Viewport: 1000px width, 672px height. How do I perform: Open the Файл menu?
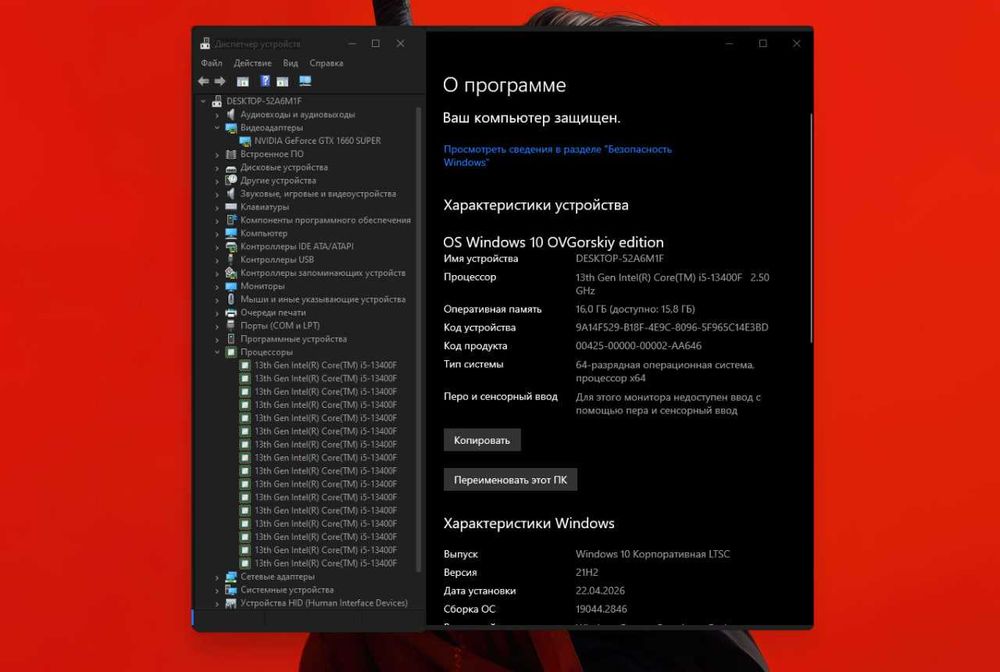pos(212,63)
